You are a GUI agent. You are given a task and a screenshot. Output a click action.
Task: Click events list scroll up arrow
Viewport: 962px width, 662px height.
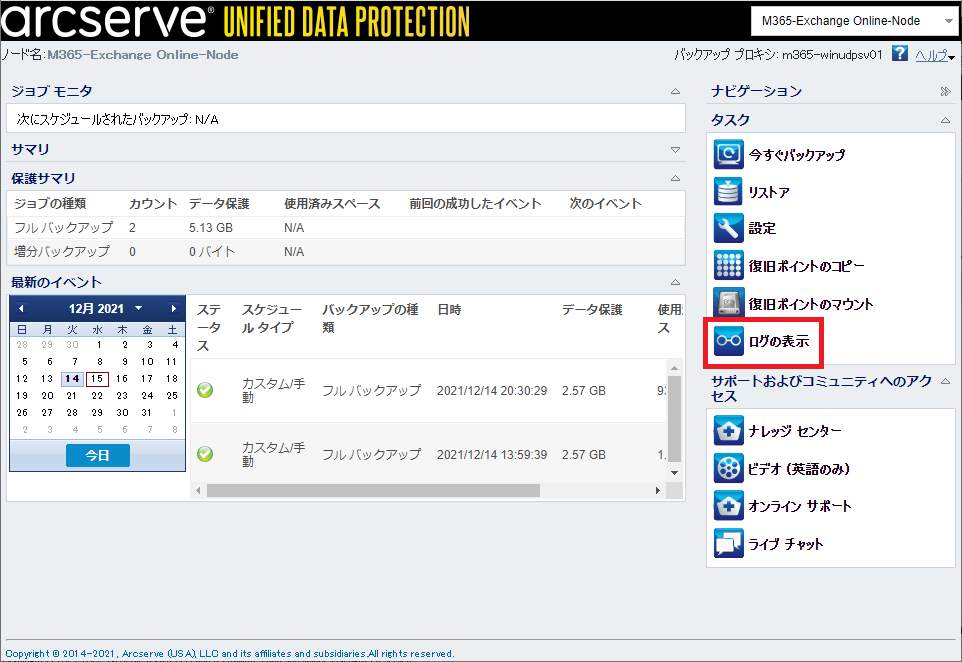coord(674,368)
